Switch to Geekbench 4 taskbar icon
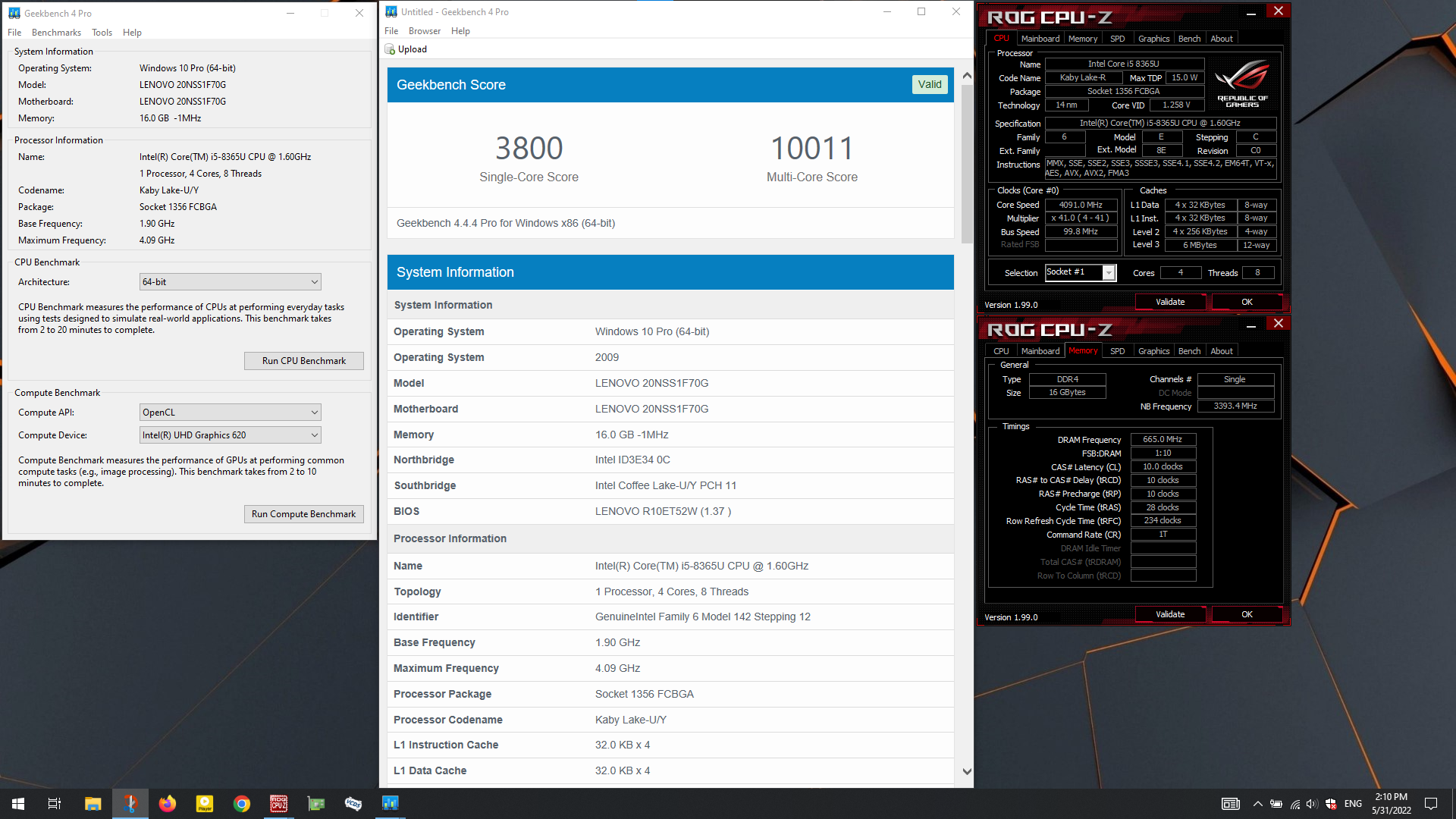This screenshot has height=819, width=1456. pyautogui.click(x=391, y=804)
